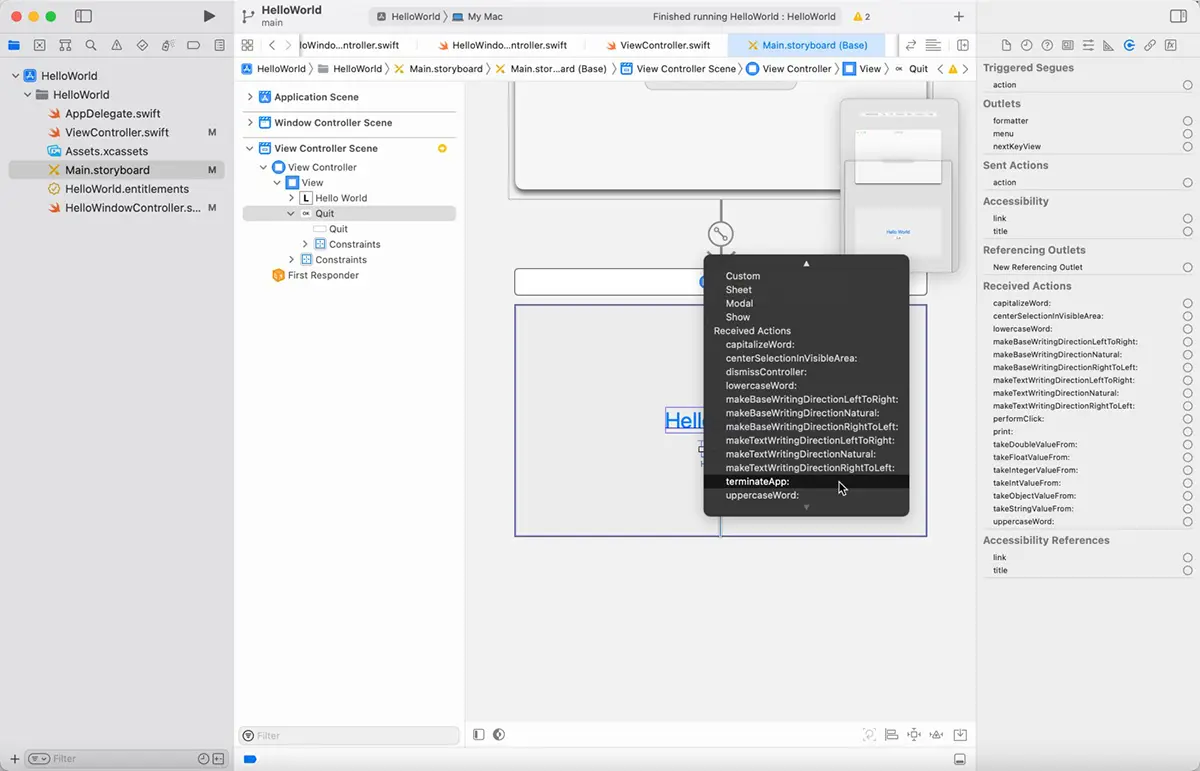
Task: Expand the Hello World label in outline
Action: click(291, 198)
